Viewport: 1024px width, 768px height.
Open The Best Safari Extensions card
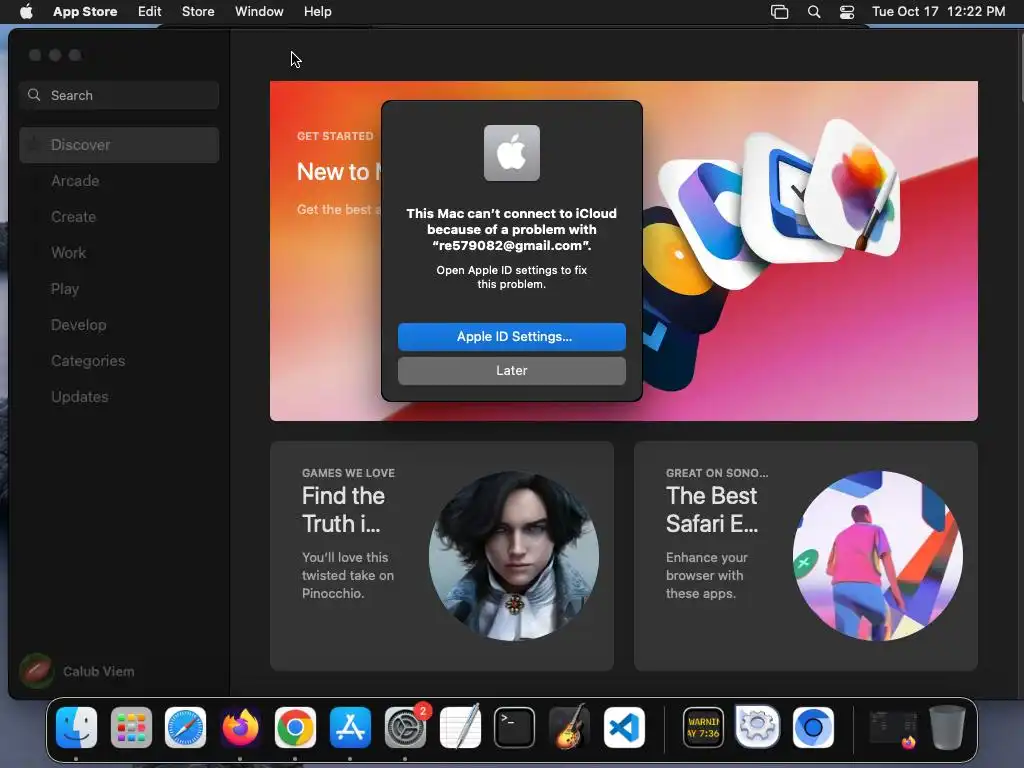(806, 556)
